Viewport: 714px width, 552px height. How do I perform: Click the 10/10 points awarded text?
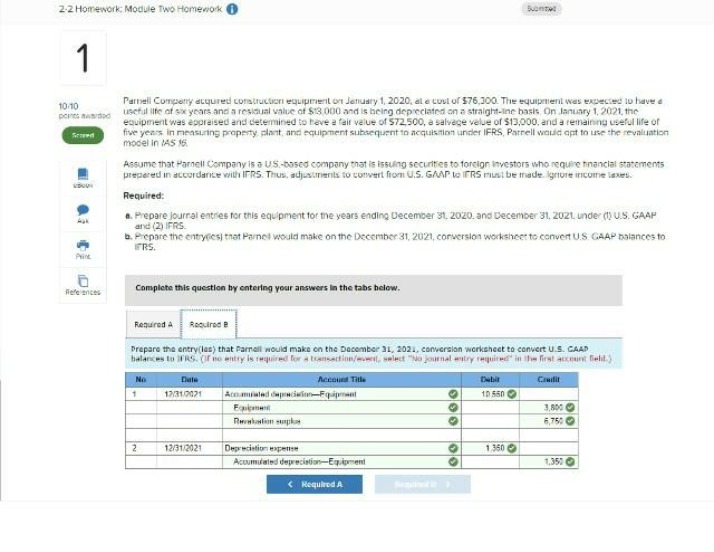[x=84, y=111]
